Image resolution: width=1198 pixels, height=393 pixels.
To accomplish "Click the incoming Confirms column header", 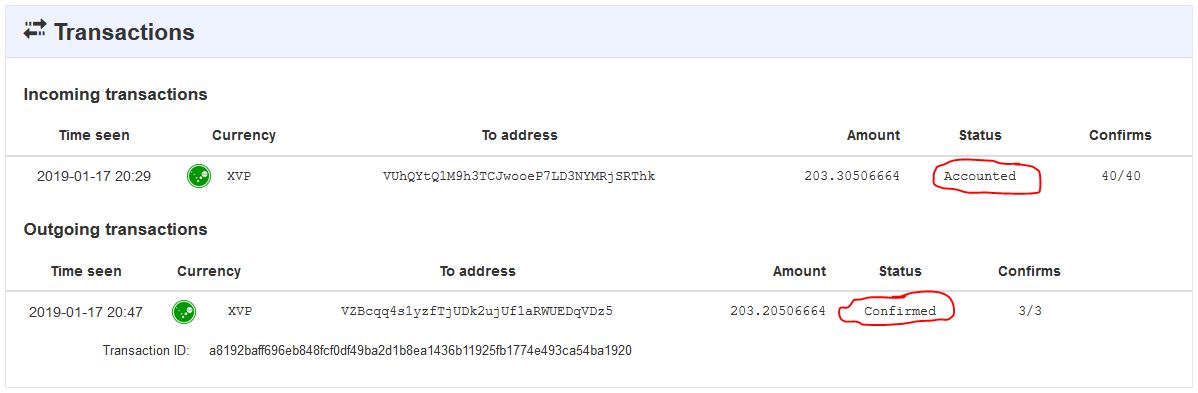I will coord(1120,135).
